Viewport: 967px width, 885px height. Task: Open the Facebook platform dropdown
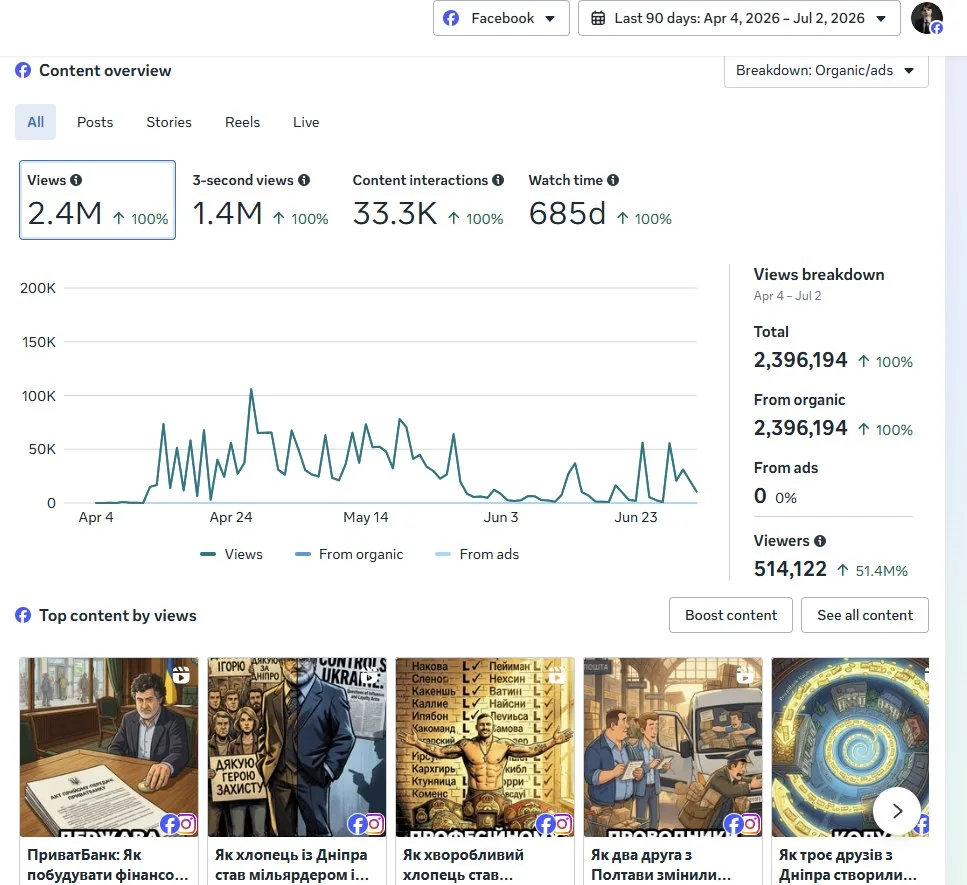click(x=501, y=19)
